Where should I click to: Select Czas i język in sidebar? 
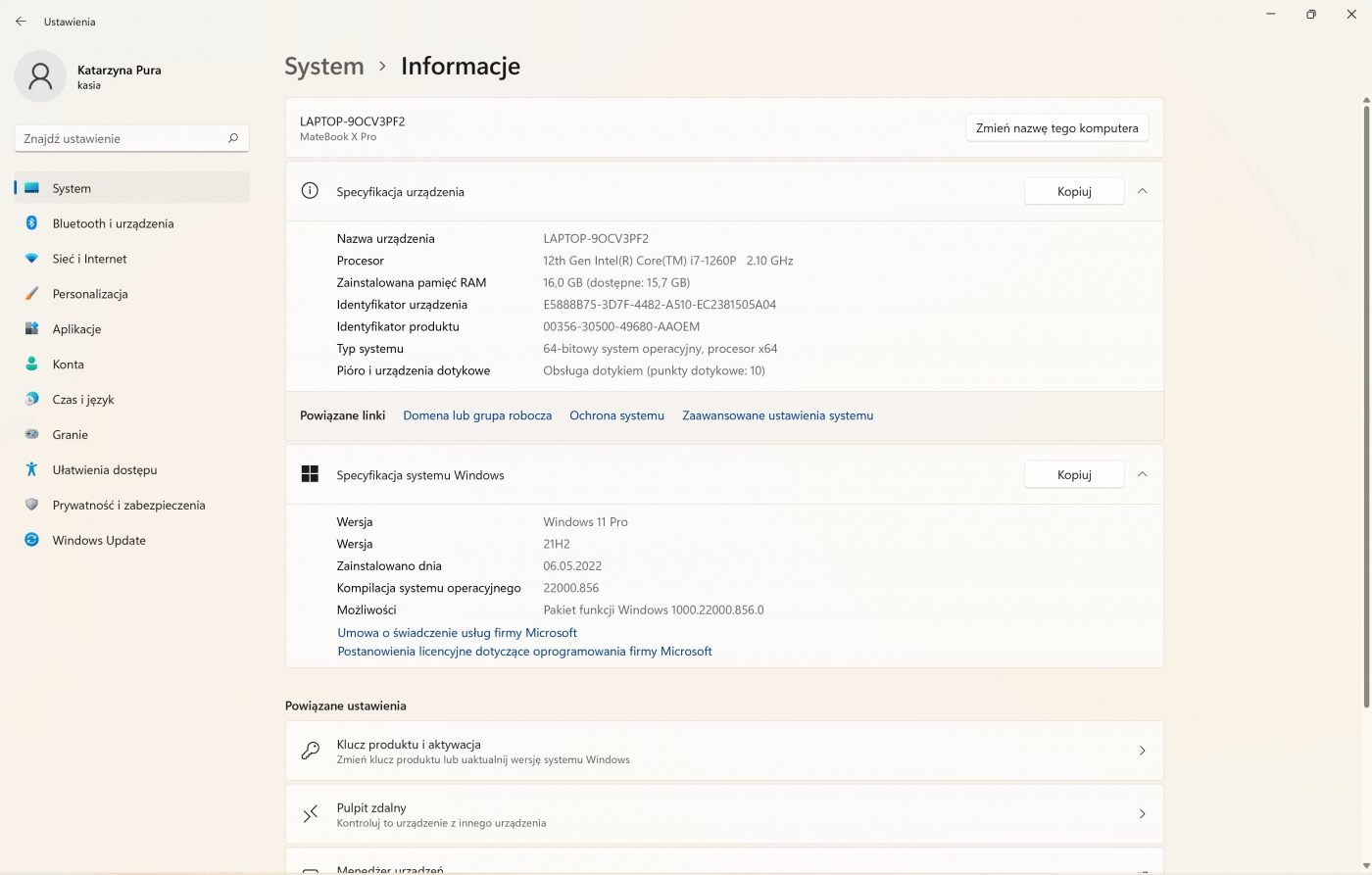click(83, 400)
